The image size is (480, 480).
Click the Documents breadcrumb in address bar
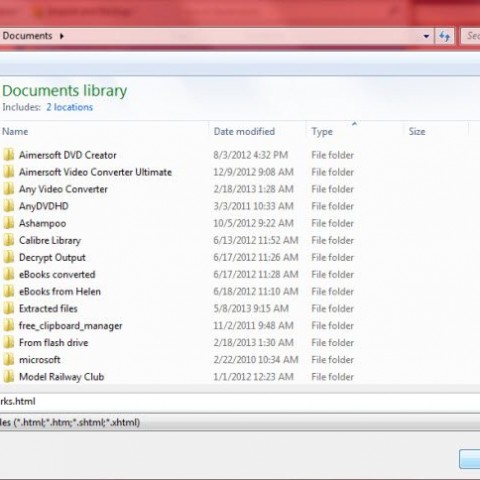pos(27,36)
